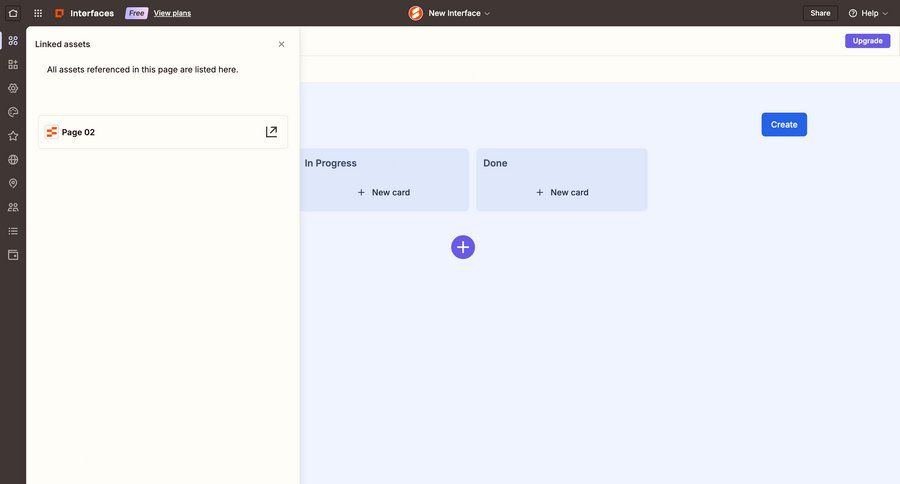Open settings gear in left sidebar

[13, 88]
